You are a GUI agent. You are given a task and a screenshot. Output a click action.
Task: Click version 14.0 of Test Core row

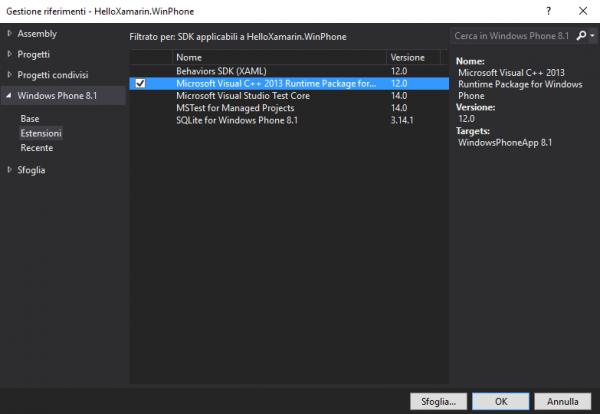[x=399, y=96]
